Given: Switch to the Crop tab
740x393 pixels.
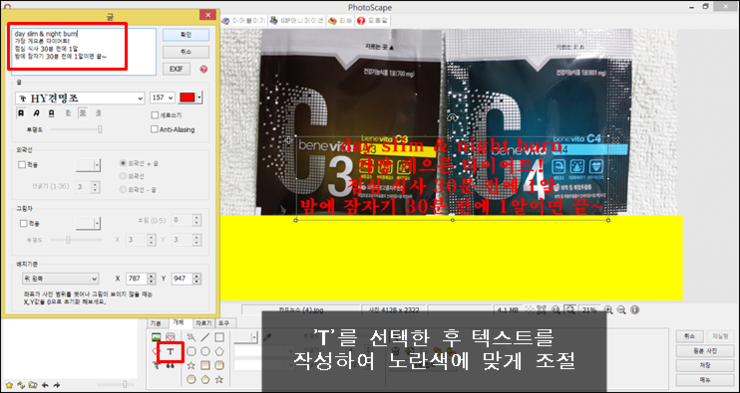Looking at the screenshot, I should (203, 323).
